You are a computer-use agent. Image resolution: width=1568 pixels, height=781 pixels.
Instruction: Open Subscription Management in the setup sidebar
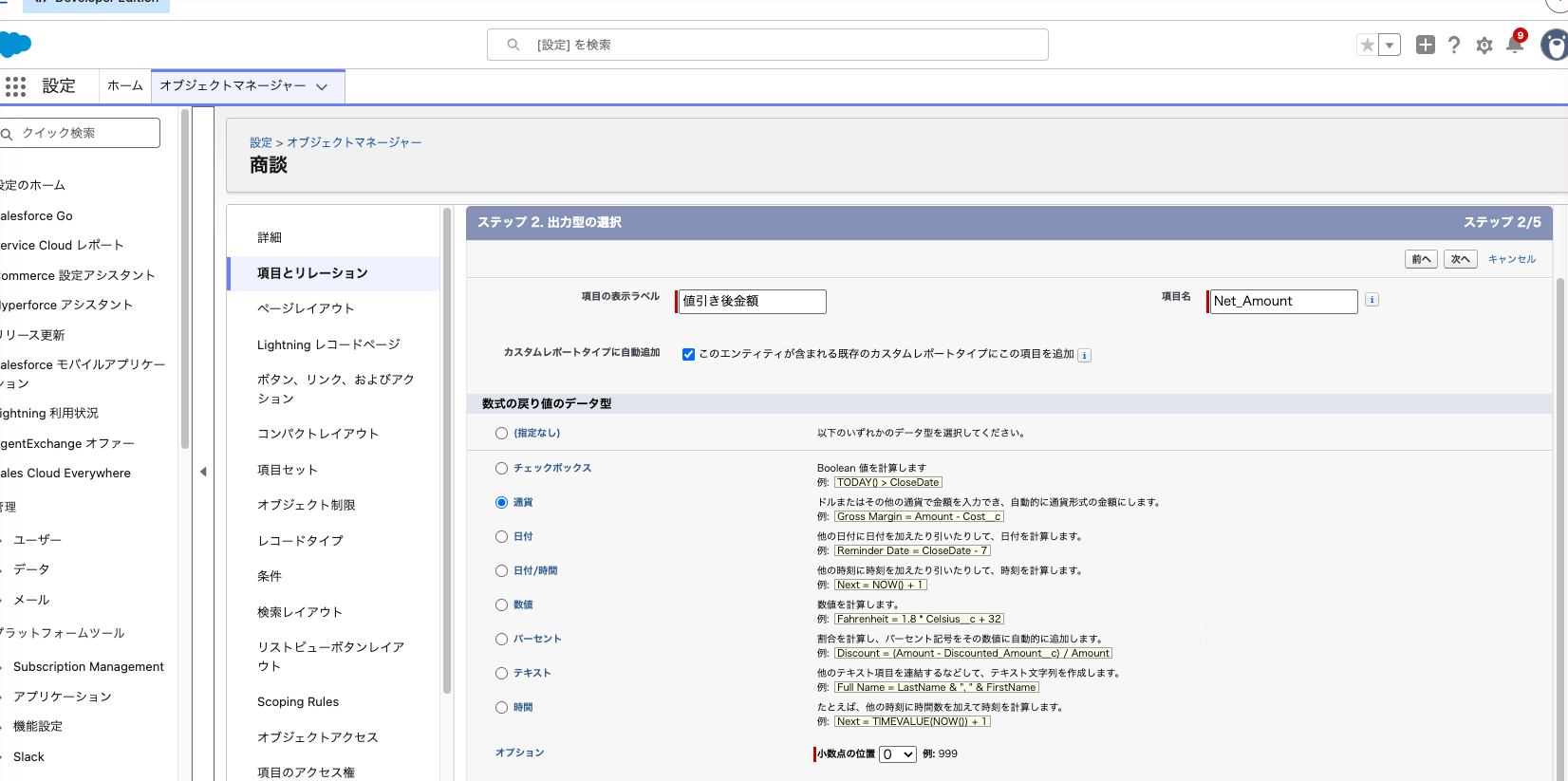point(88,667)
